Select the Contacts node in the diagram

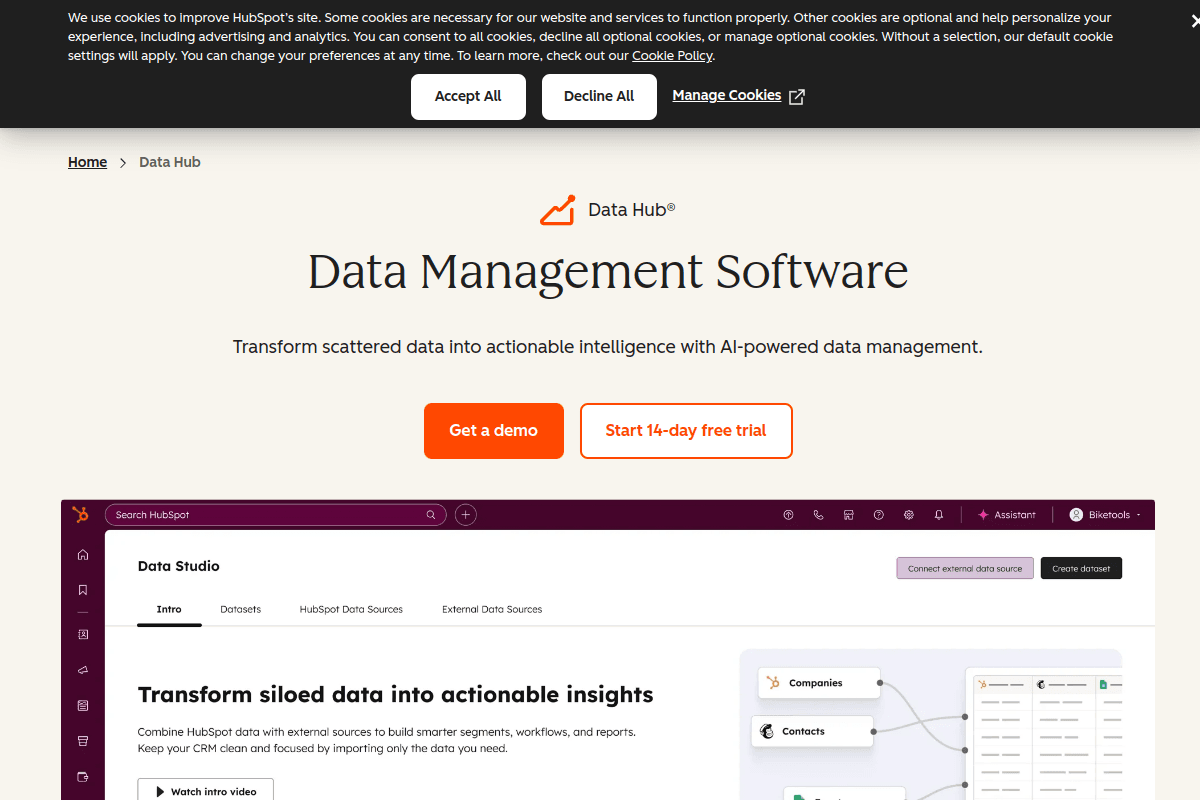tap(813, 731)
